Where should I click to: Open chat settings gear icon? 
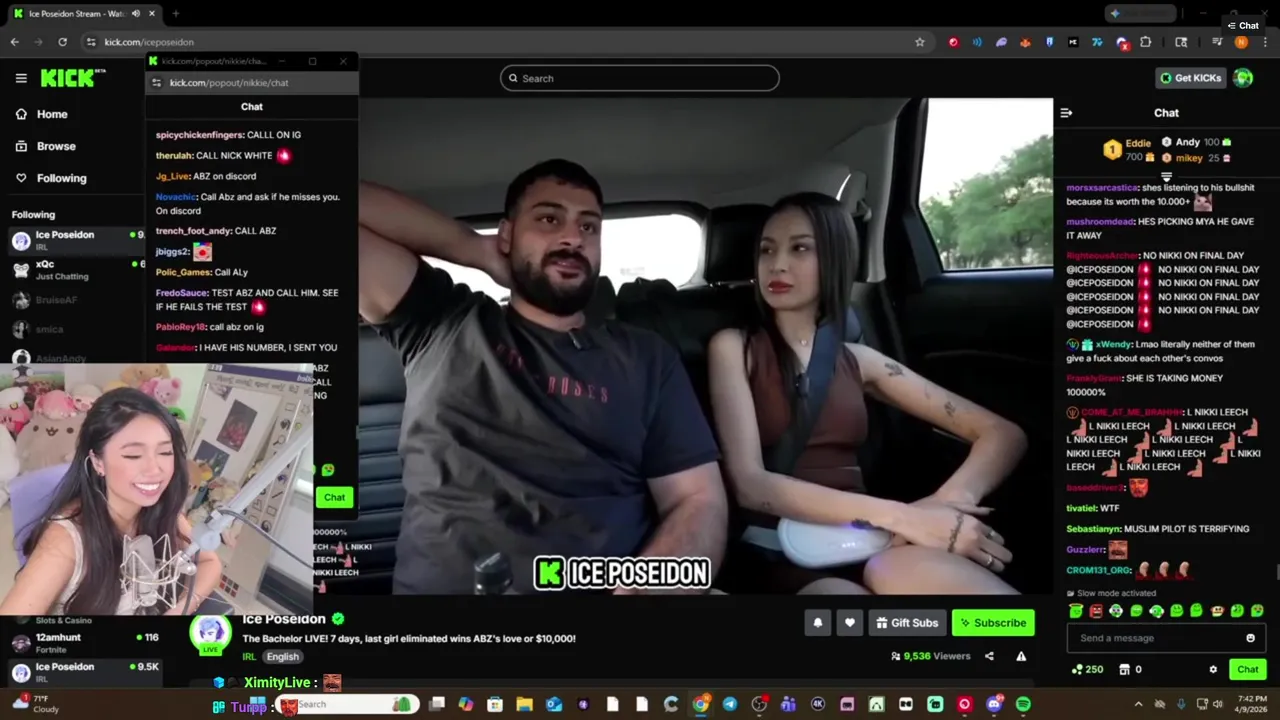click(1213, 670)
